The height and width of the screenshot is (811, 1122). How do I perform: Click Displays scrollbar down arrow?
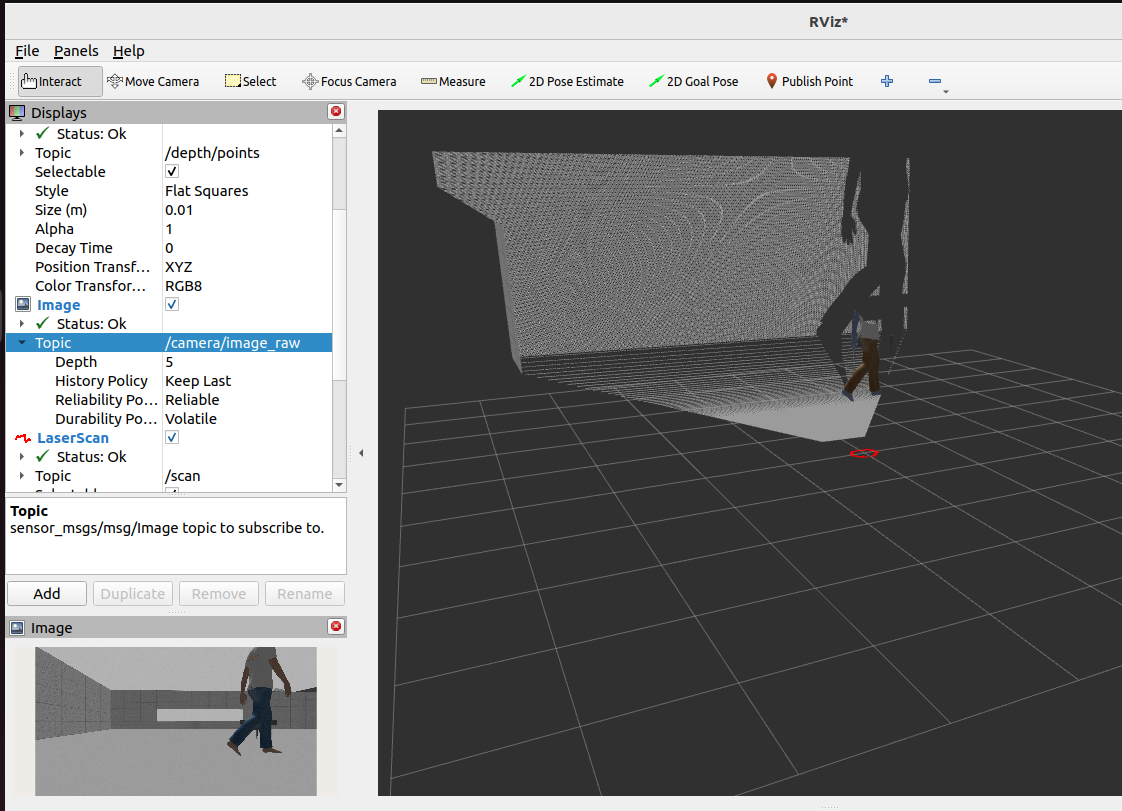tap(339, 485)
